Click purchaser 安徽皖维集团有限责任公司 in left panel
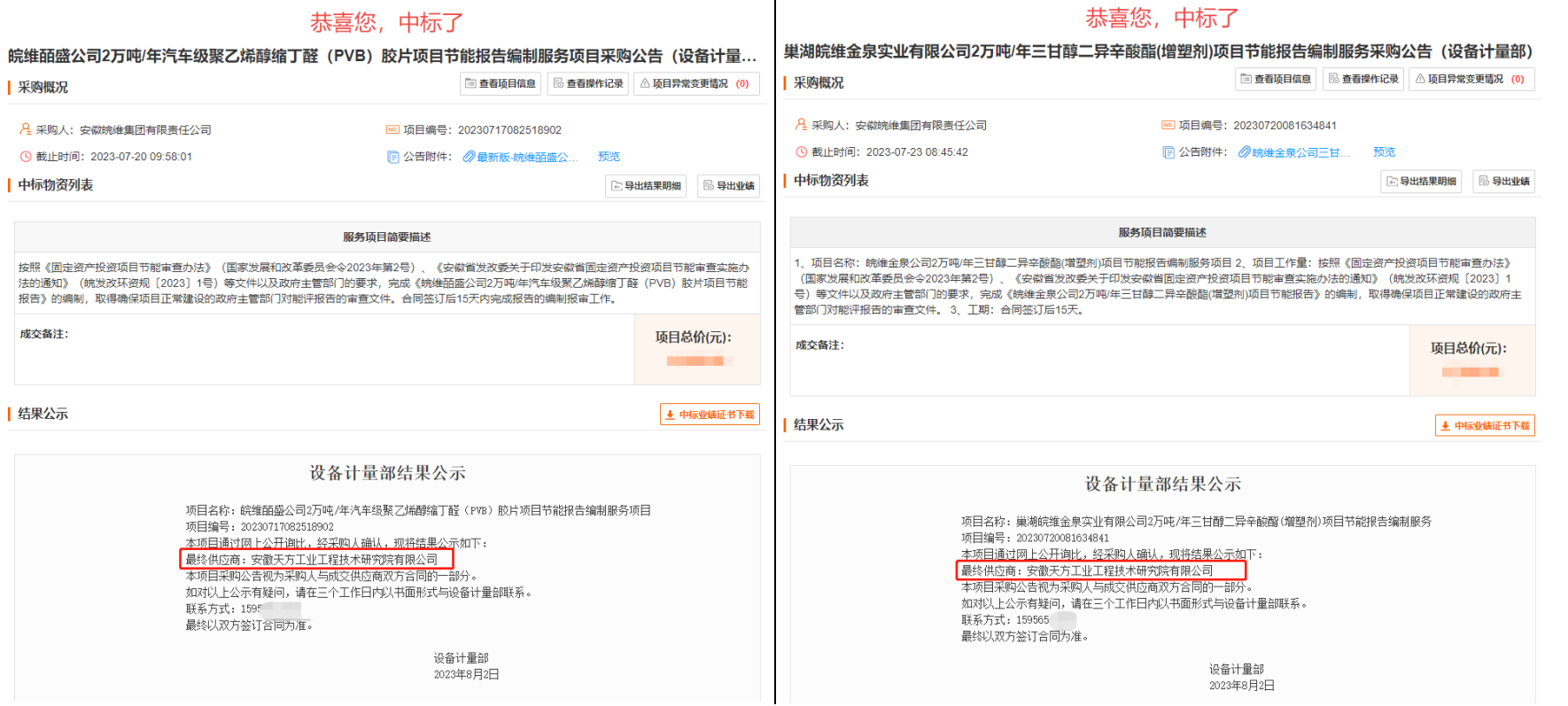The height and width of the screenshot is (706, 1568). click(145, 130)
